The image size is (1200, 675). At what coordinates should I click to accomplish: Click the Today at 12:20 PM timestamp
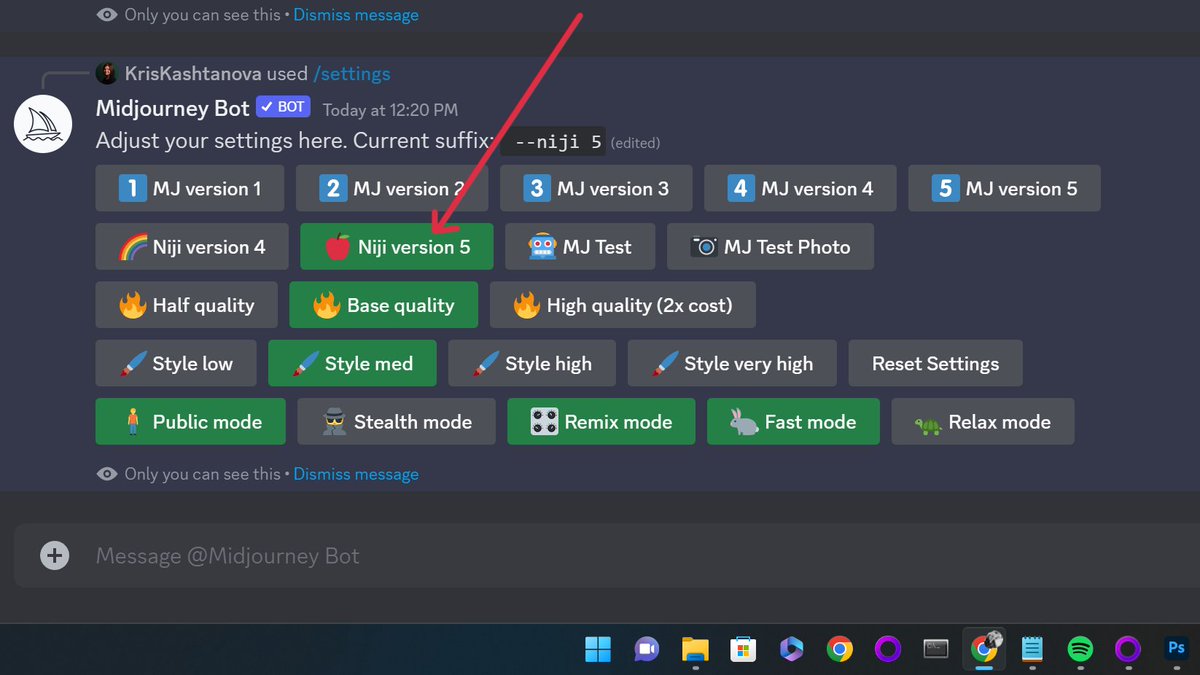point(390,110)
